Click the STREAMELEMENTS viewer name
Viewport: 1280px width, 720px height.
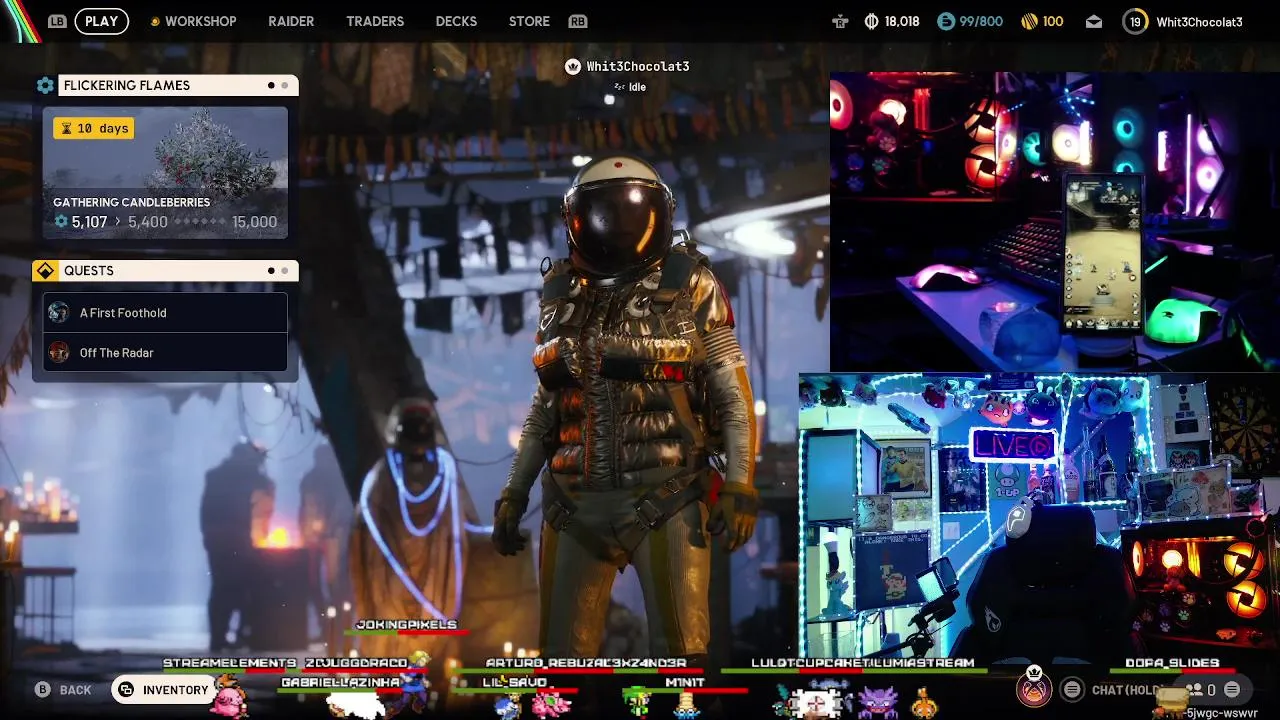point(230,663)
